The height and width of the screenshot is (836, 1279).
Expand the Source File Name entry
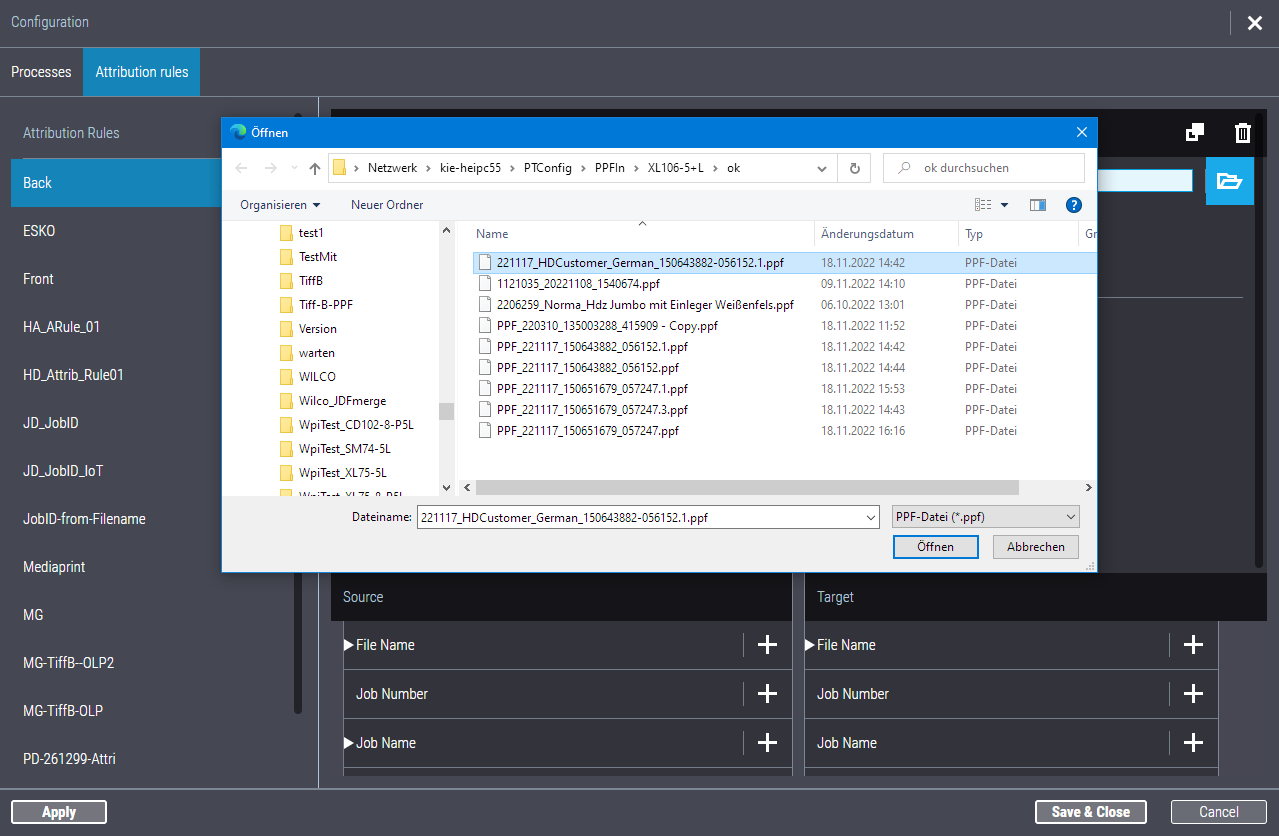(349, 645)
